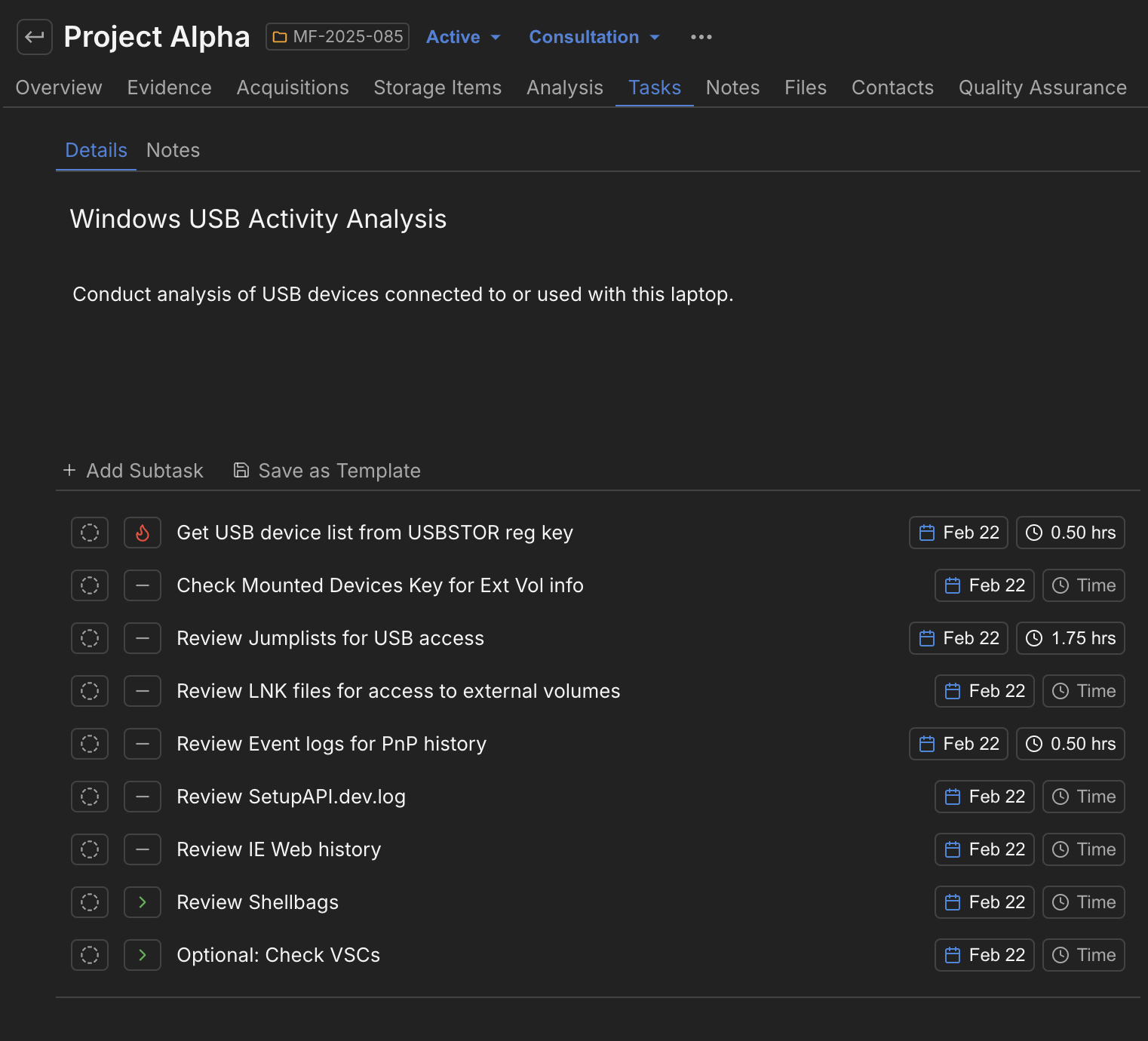Click the back arrow button beside Project Alpha
This screenshot has width=1148, height=1041.
point(35,37)
